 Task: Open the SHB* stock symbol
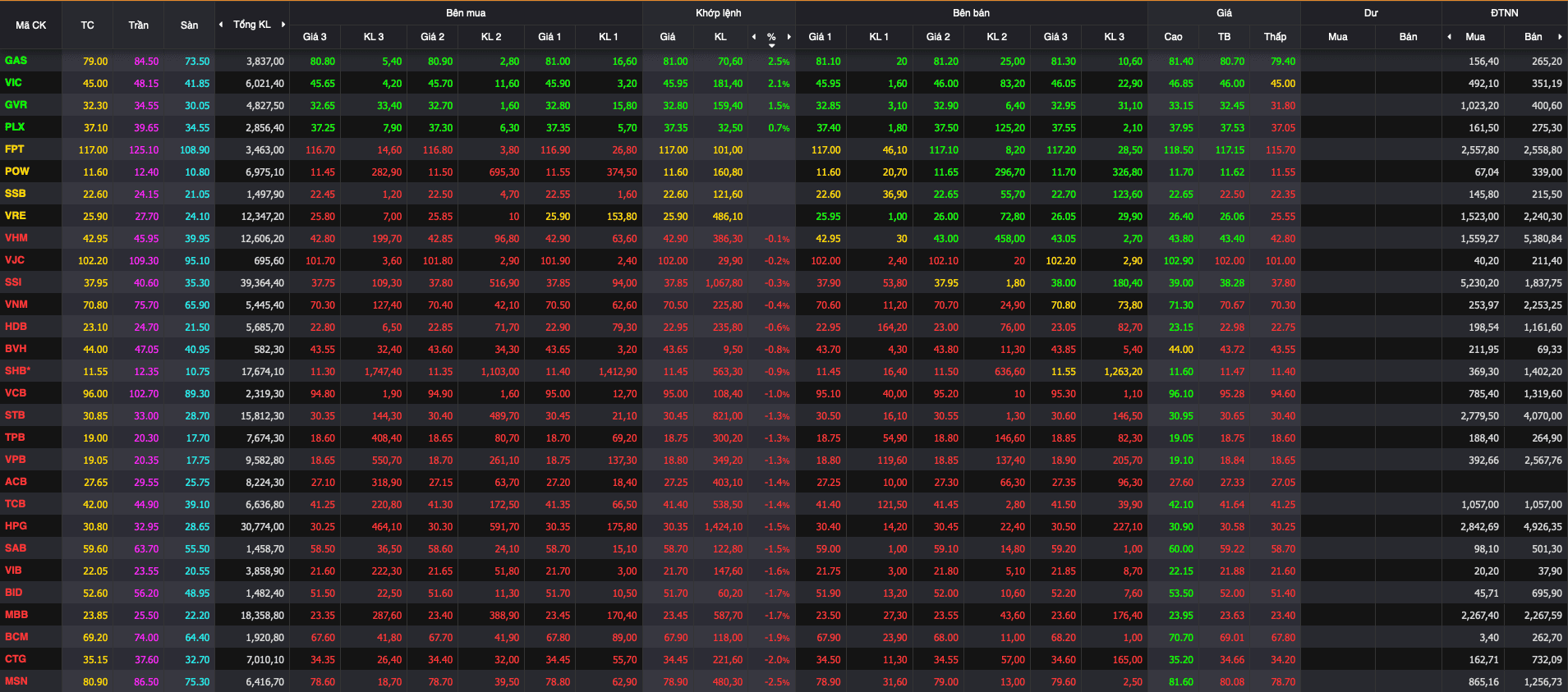click(17, 371)
